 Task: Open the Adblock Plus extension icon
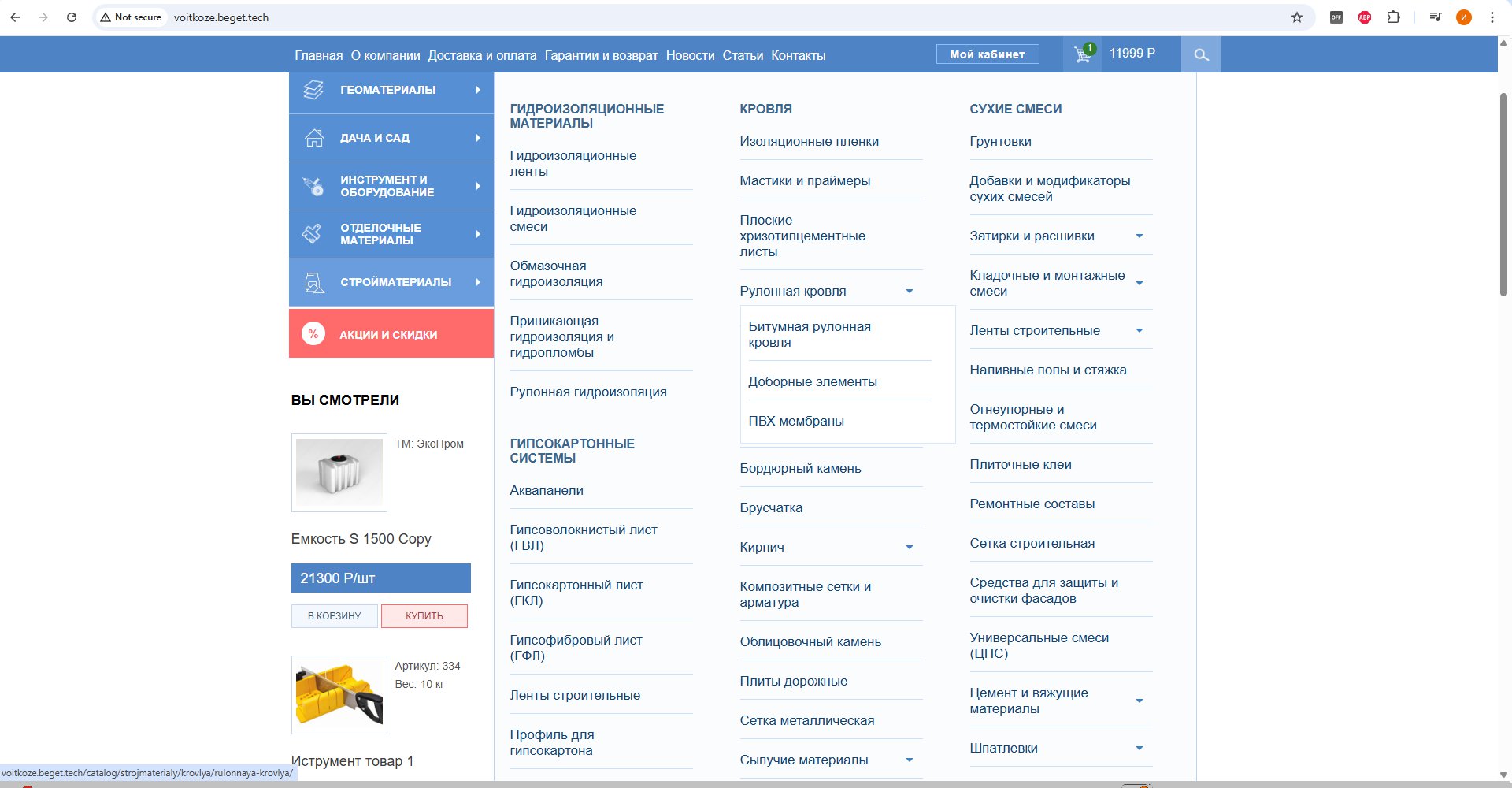1365,17
